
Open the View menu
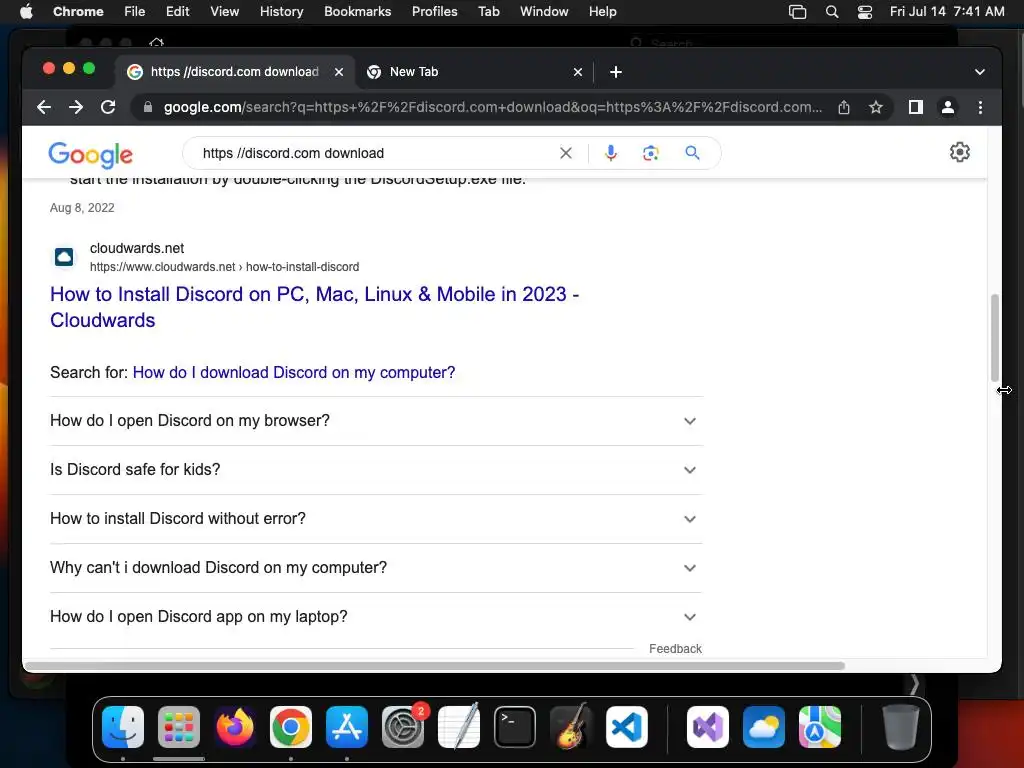coord(224,12)
